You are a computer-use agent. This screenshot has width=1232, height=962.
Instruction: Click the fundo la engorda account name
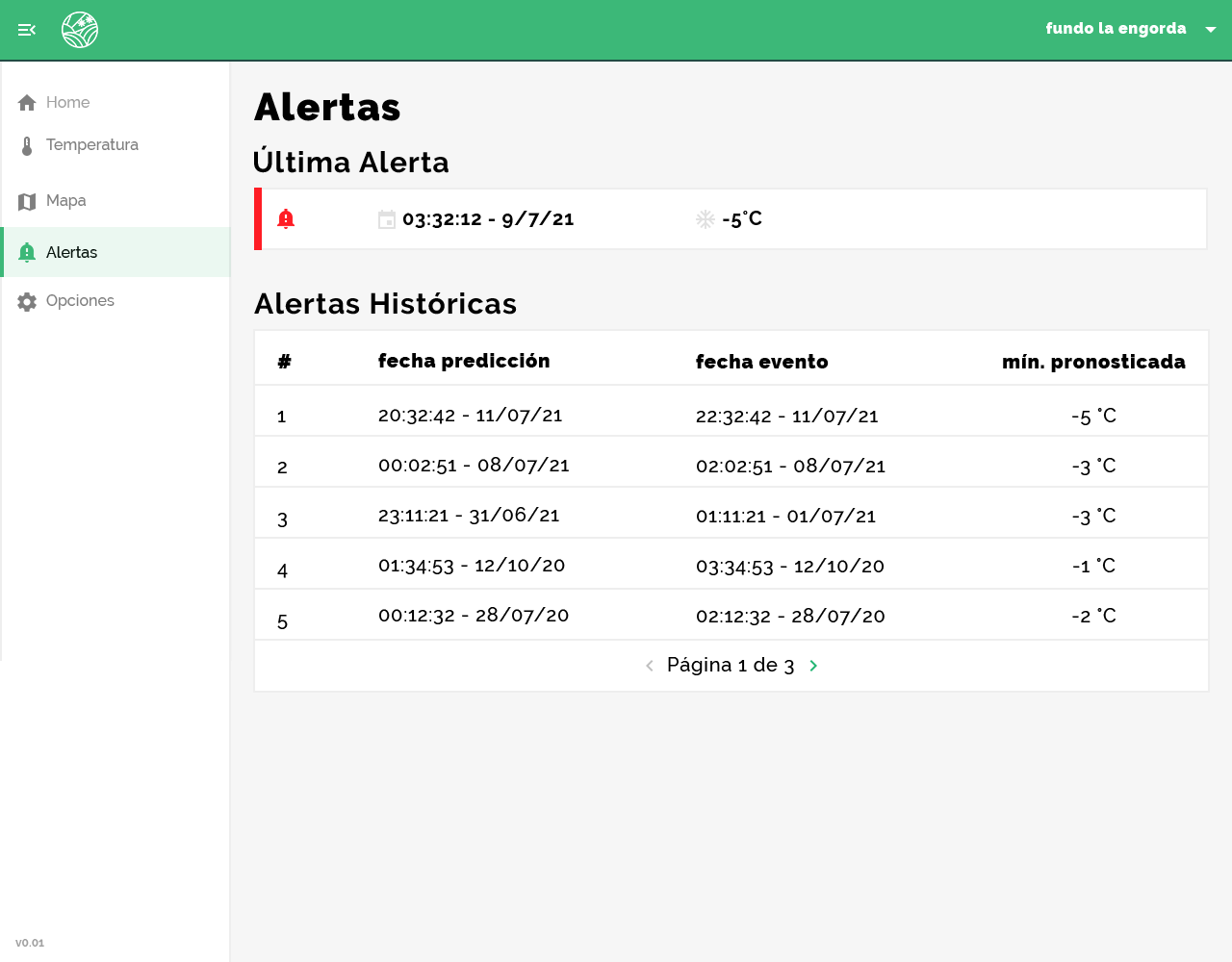(x=1116, y=29)
